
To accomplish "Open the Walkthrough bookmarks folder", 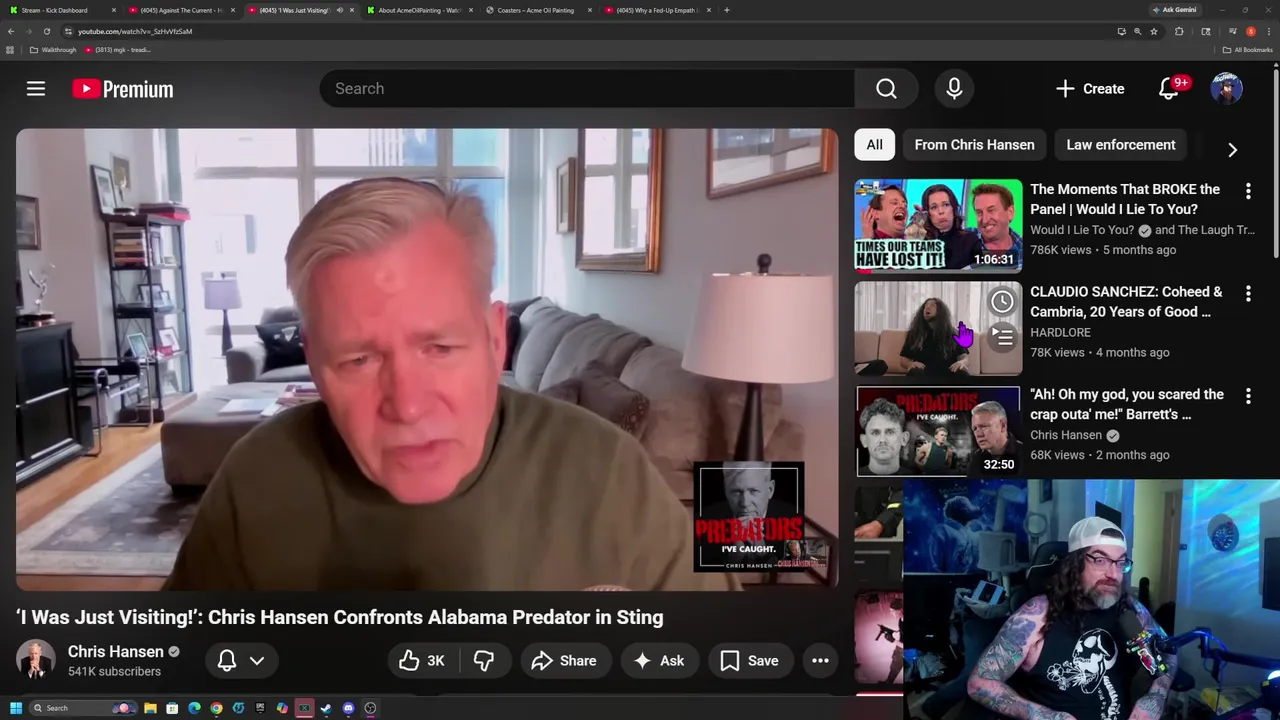I will click(x=53, y=50).
